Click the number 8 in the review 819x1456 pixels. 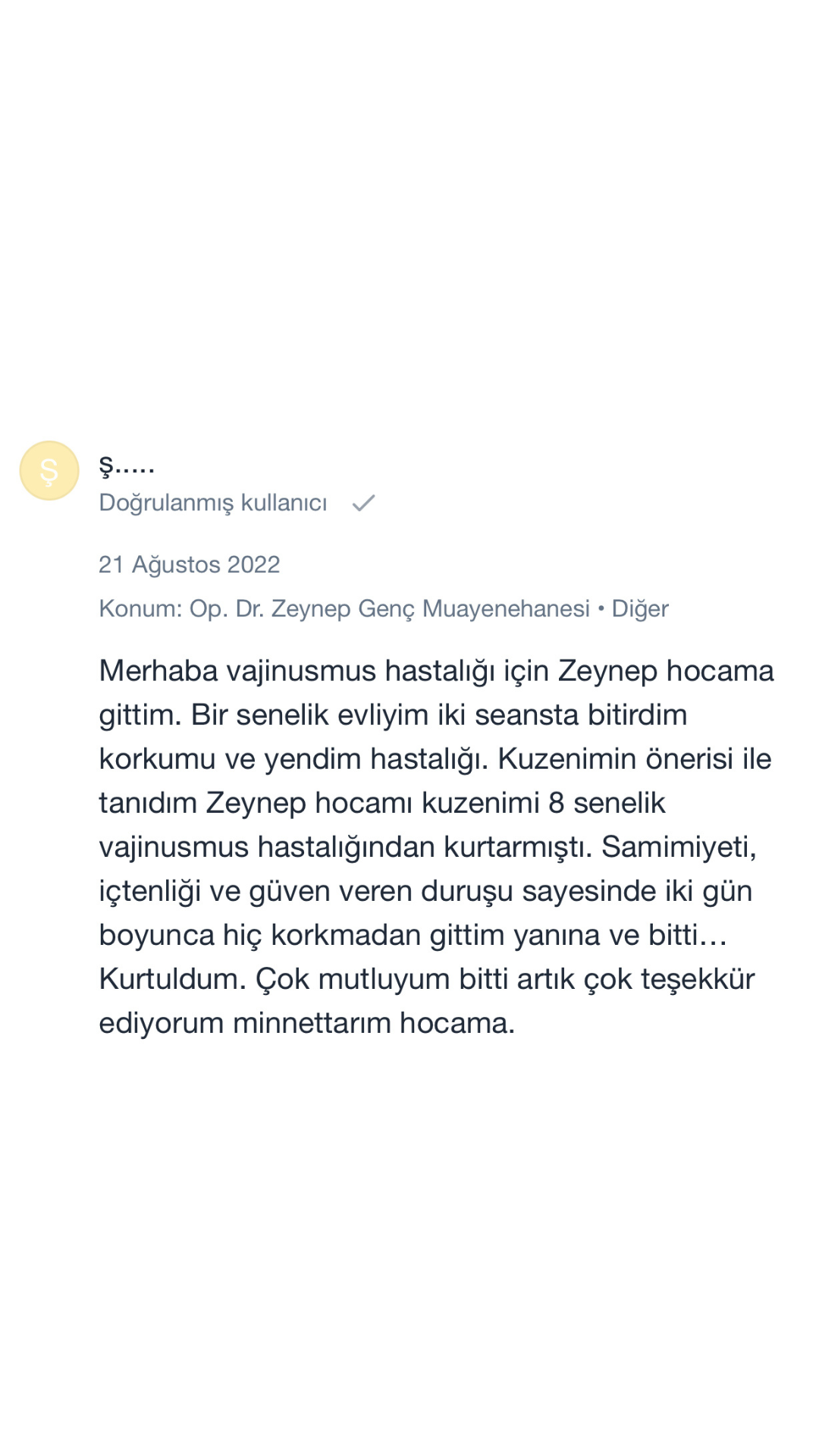click(x=556, y=803)
